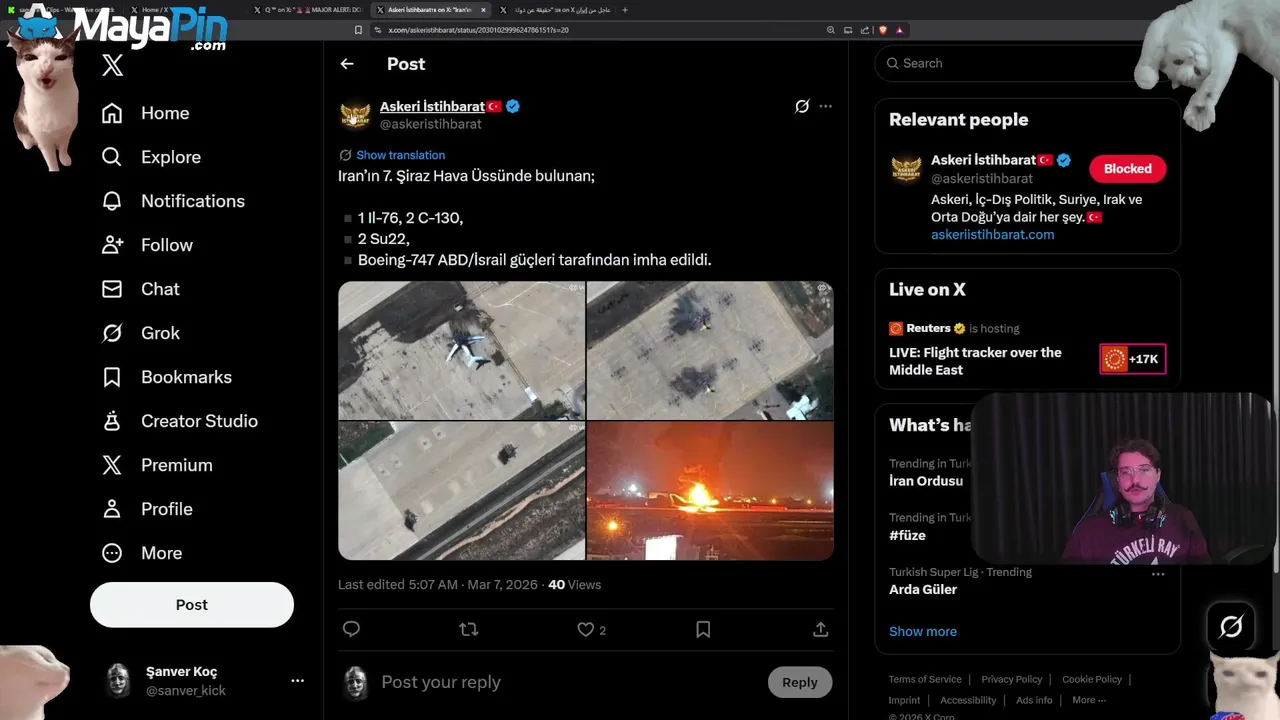Click the bookmark icon in address bar

coord(358,30)
